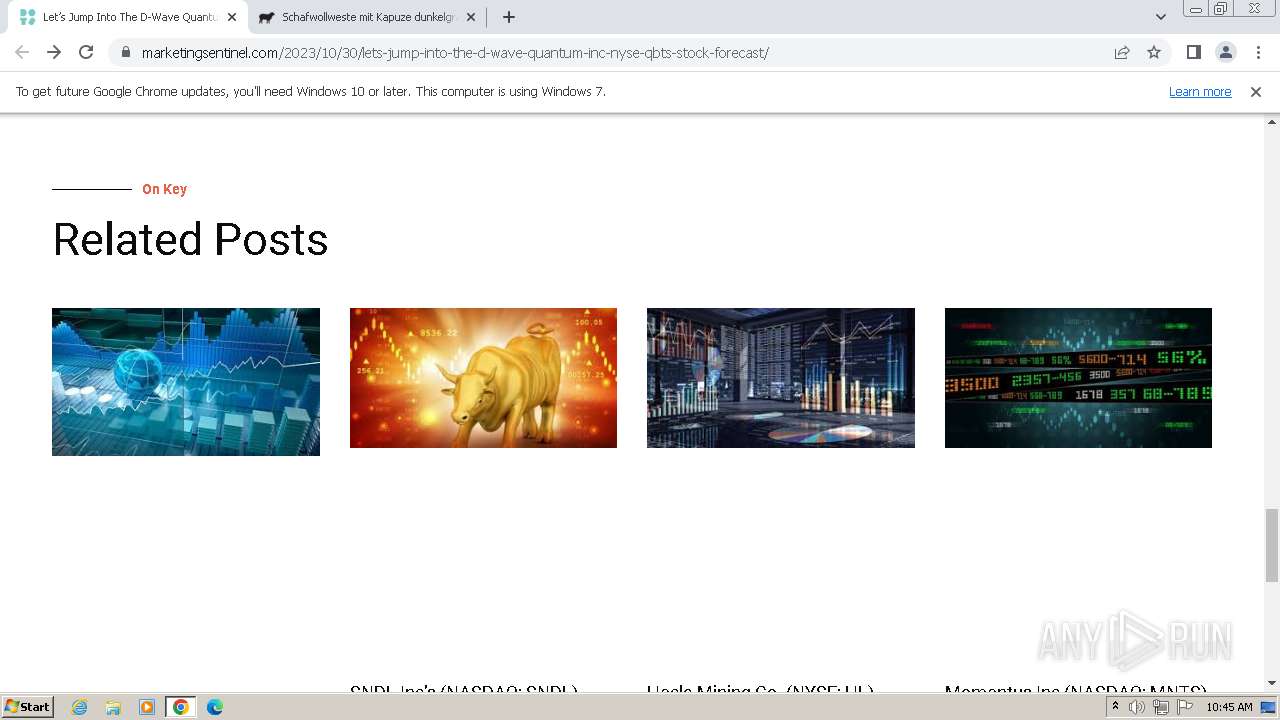Share this page from the address bar
This screenshot has height=720, width=1280.
tap(1122, 52)
